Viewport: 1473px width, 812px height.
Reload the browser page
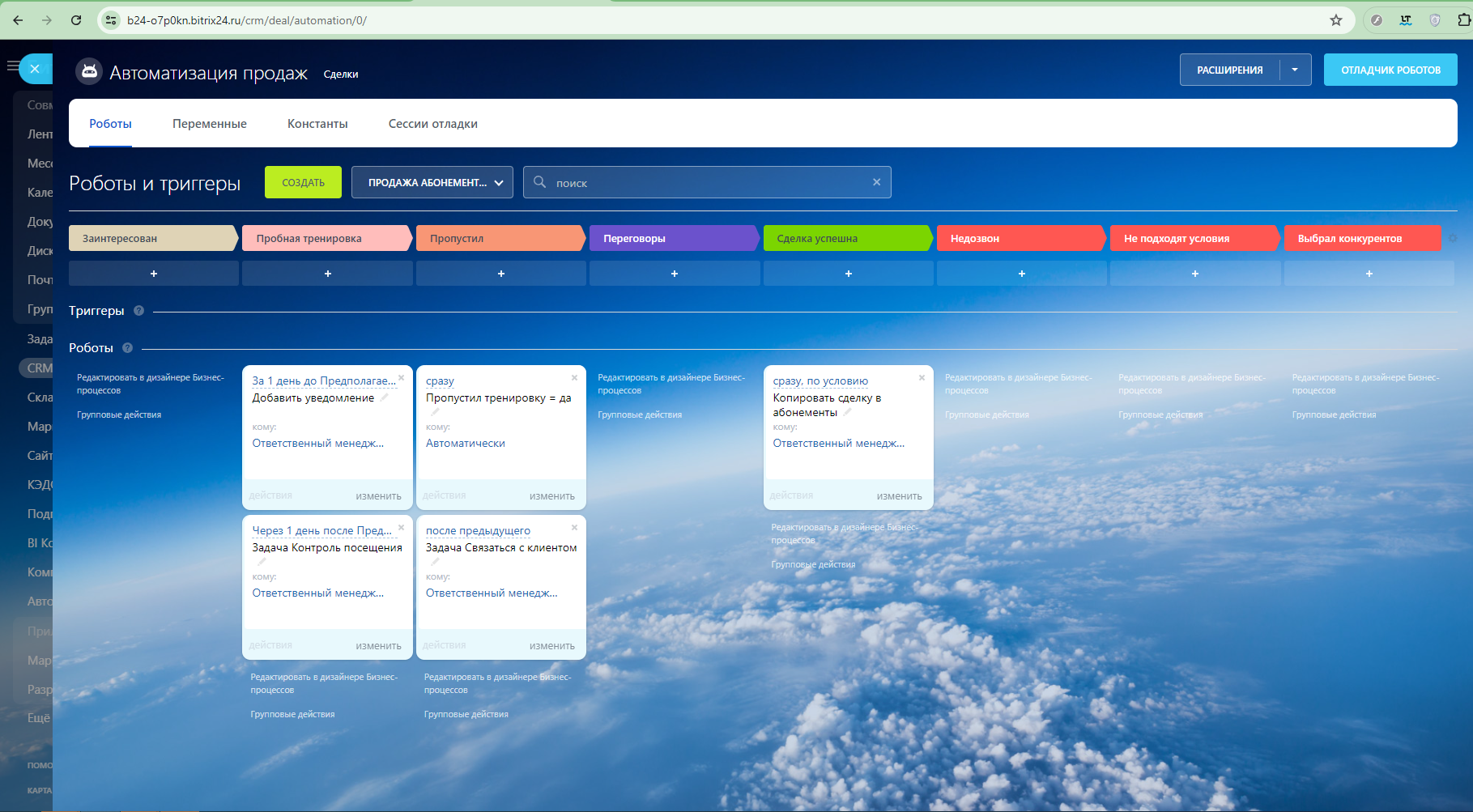[76, 20]
